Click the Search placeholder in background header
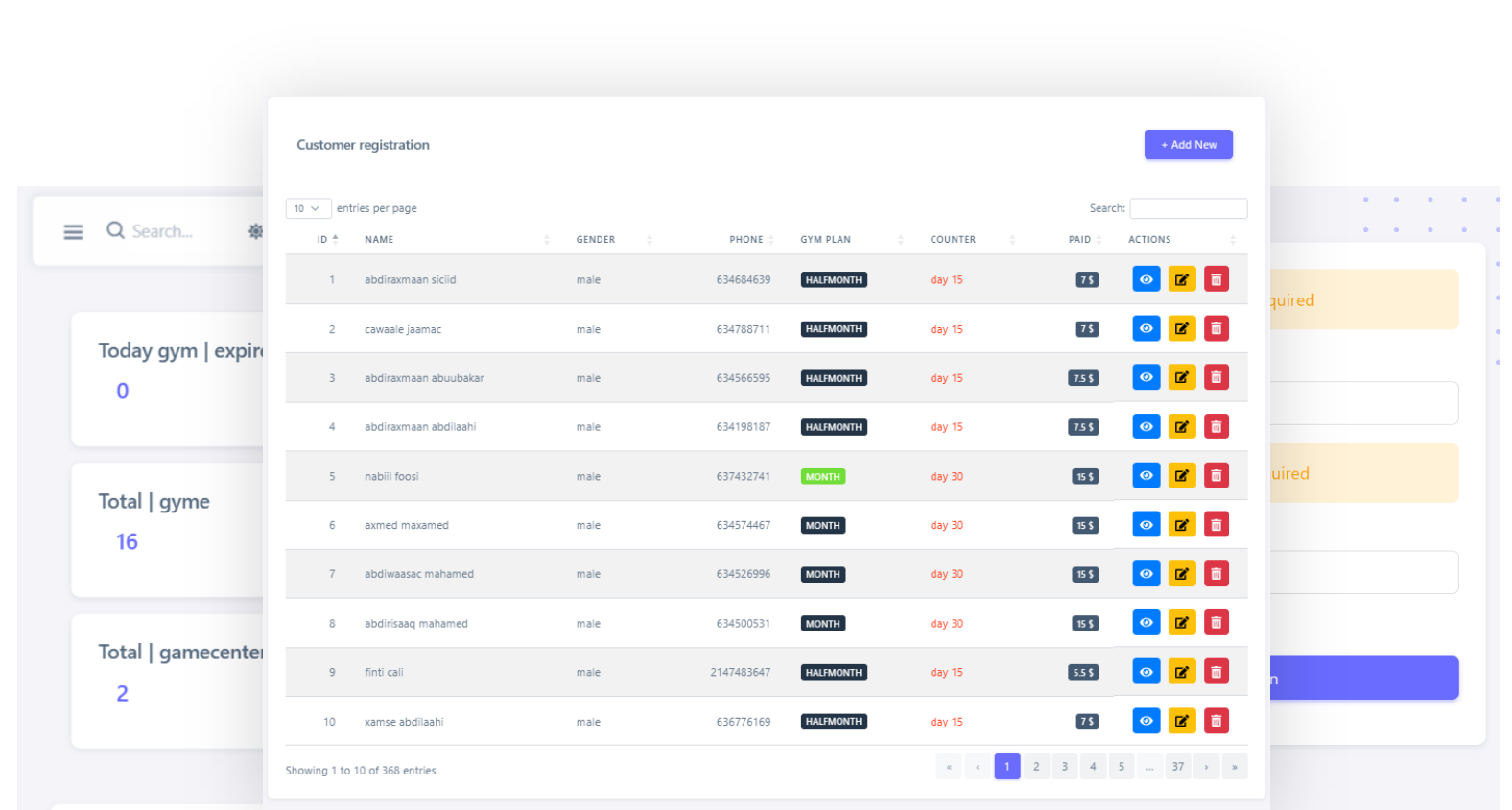The height and width of the screenshot is (810, 1512). 162,231
